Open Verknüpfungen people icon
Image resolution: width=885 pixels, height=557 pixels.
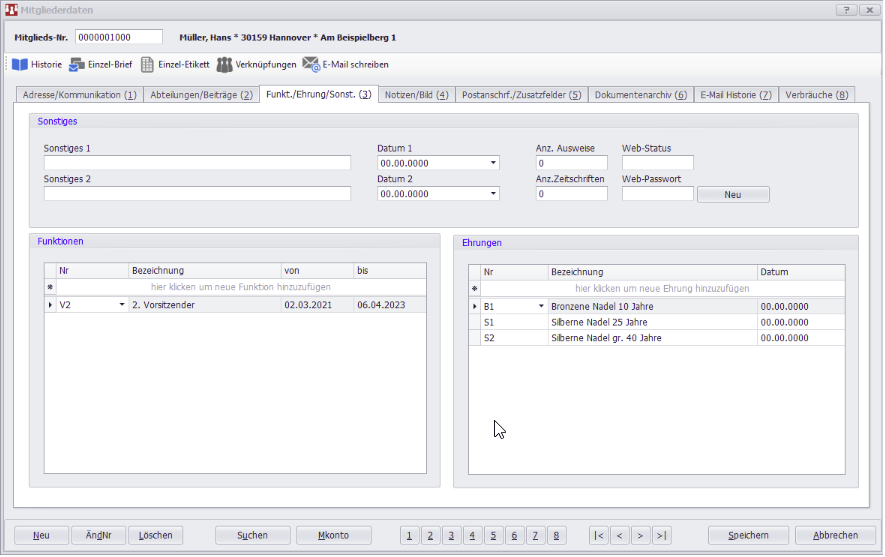pos(224,64)
